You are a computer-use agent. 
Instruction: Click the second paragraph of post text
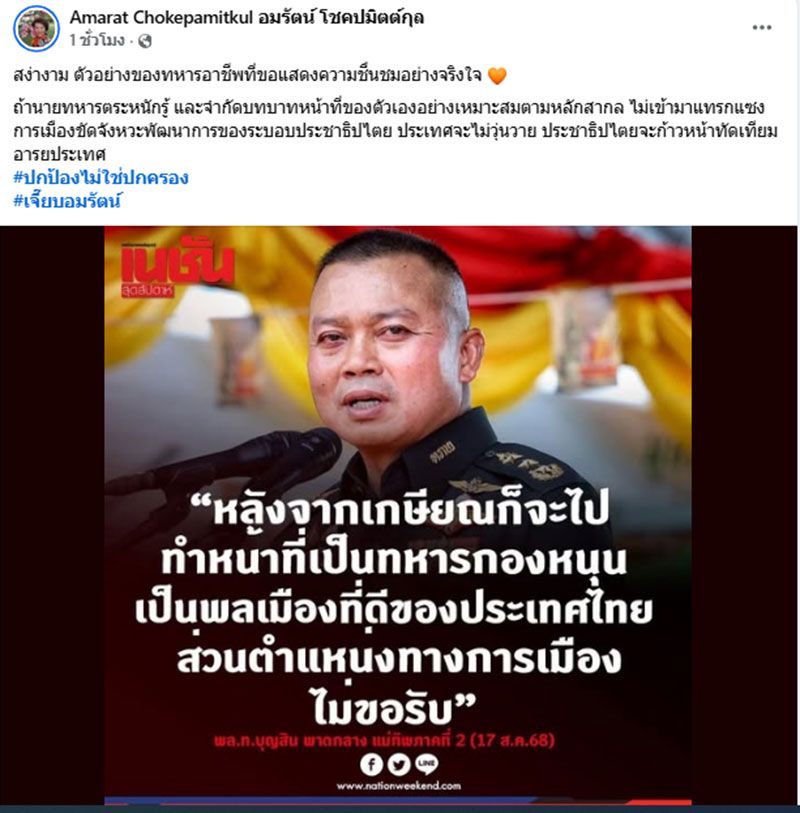[396, 131]
